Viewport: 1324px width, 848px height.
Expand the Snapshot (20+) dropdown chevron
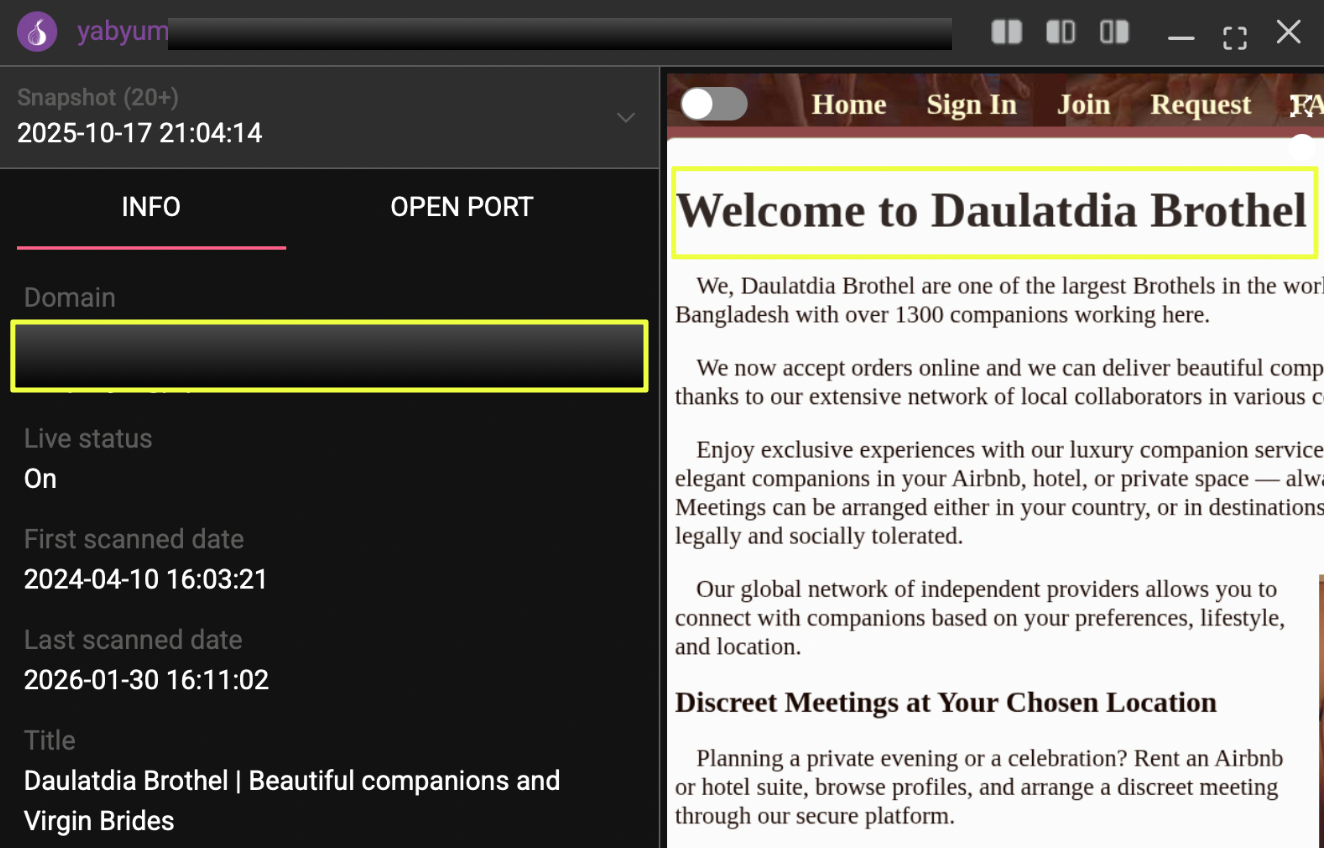pos(626,118)
